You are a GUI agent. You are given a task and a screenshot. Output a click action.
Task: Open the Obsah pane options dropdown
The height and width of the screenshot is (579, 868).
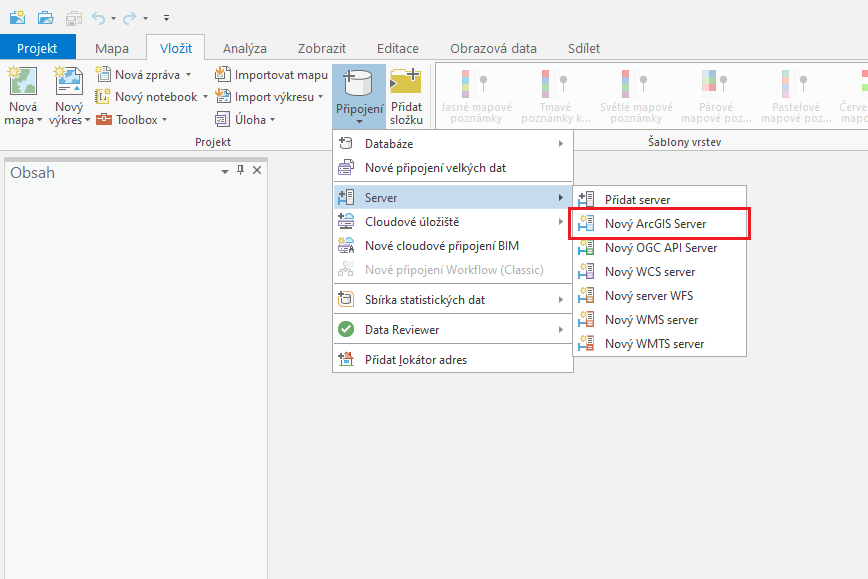click(225, 172)
